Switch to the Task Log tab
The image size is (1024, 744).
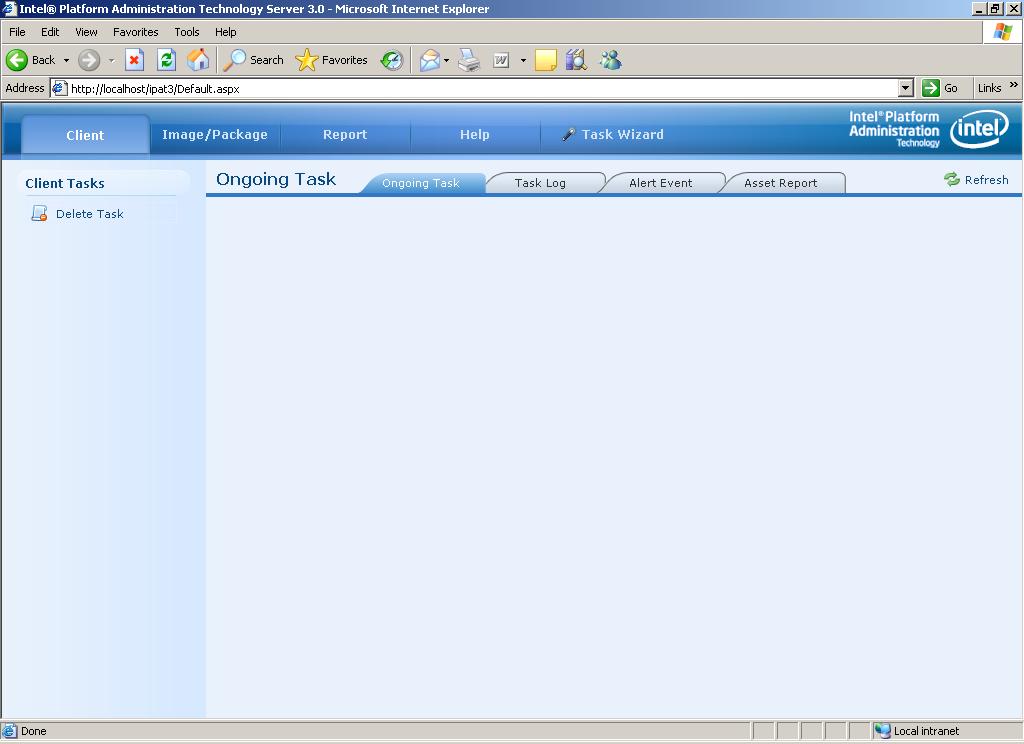[x=540, y=183]
